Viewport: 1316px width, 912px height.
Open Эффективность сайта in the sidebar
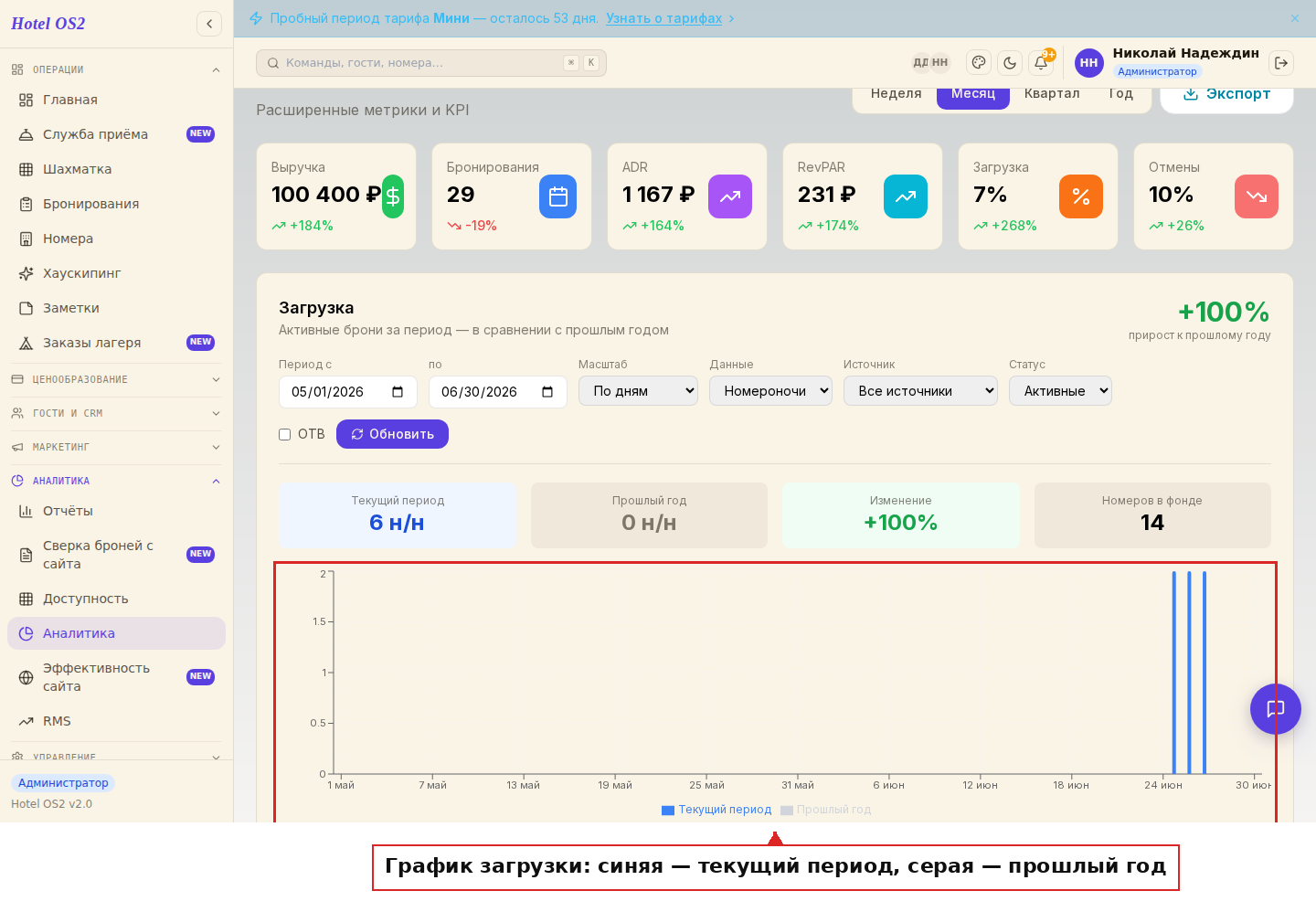point(116,677)
